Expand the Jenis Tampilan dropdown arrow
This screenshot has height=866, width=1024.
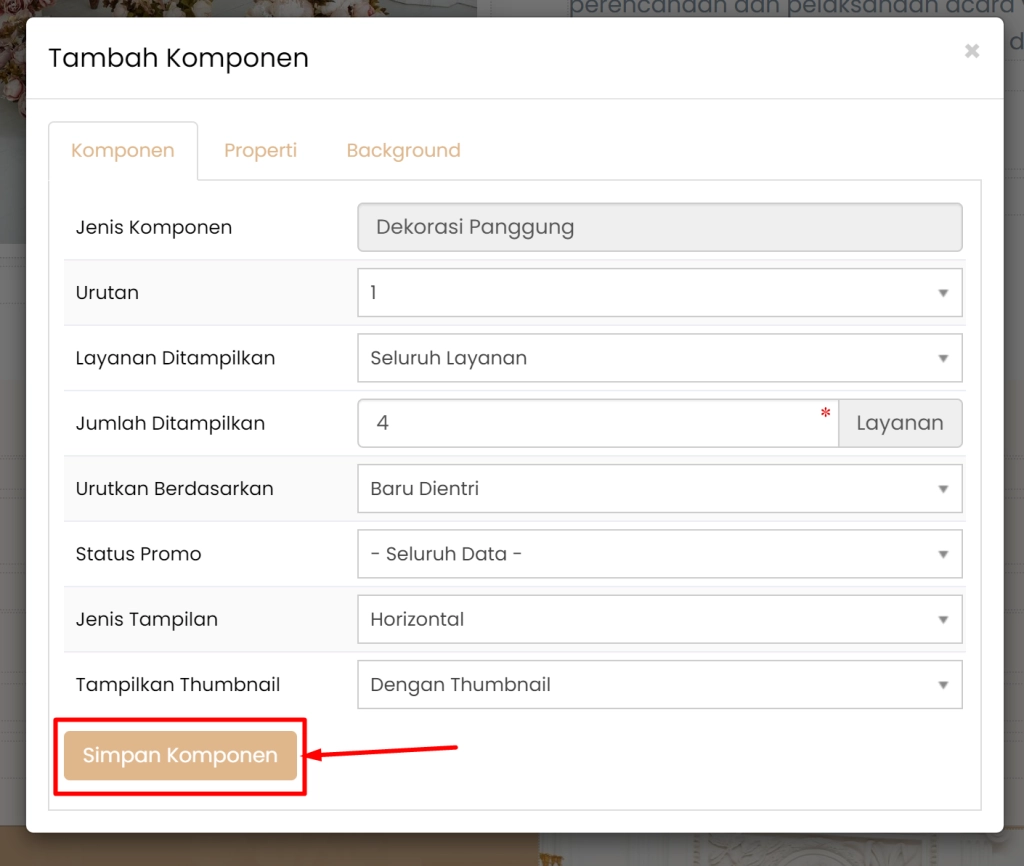point(943,619)
